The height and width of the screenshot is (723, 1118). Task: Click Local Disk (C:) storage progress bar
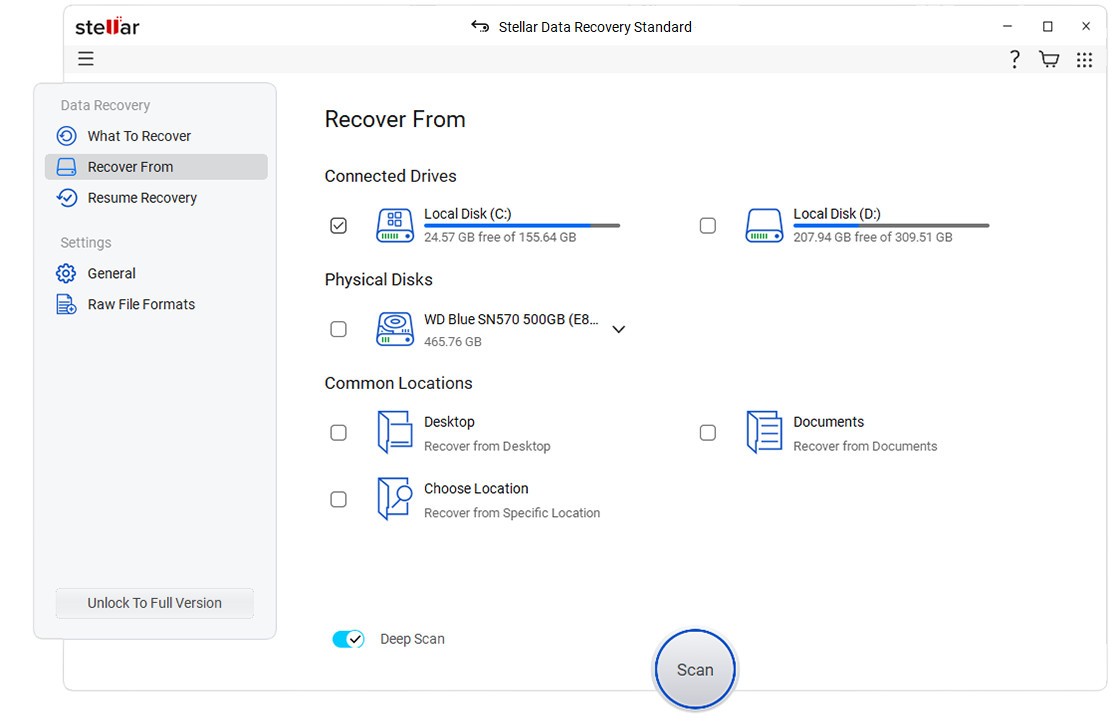tap(520, 225)
